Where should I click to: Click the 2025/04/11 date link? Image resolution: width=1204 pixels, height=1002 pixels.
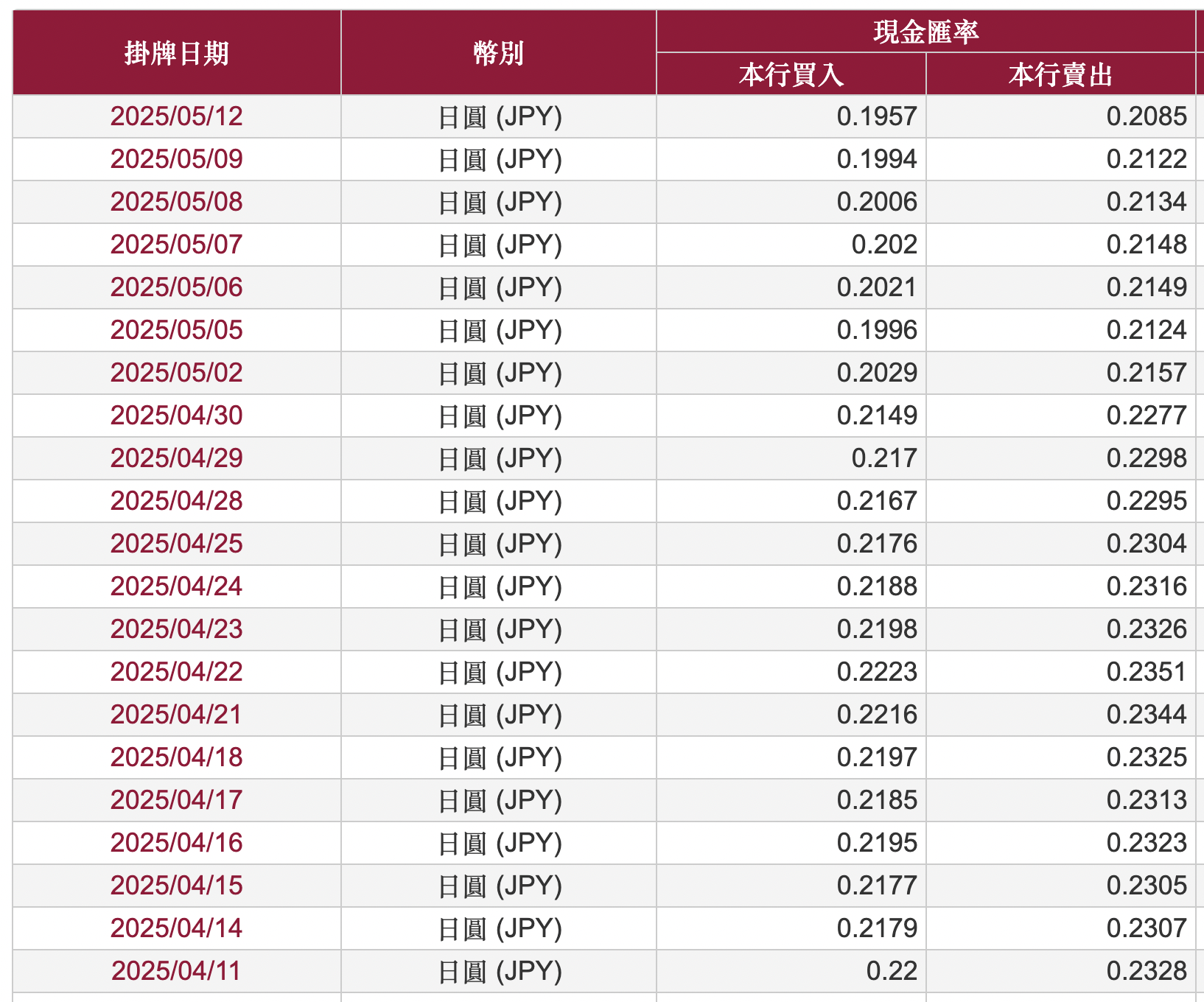click(x=176, y=971)
